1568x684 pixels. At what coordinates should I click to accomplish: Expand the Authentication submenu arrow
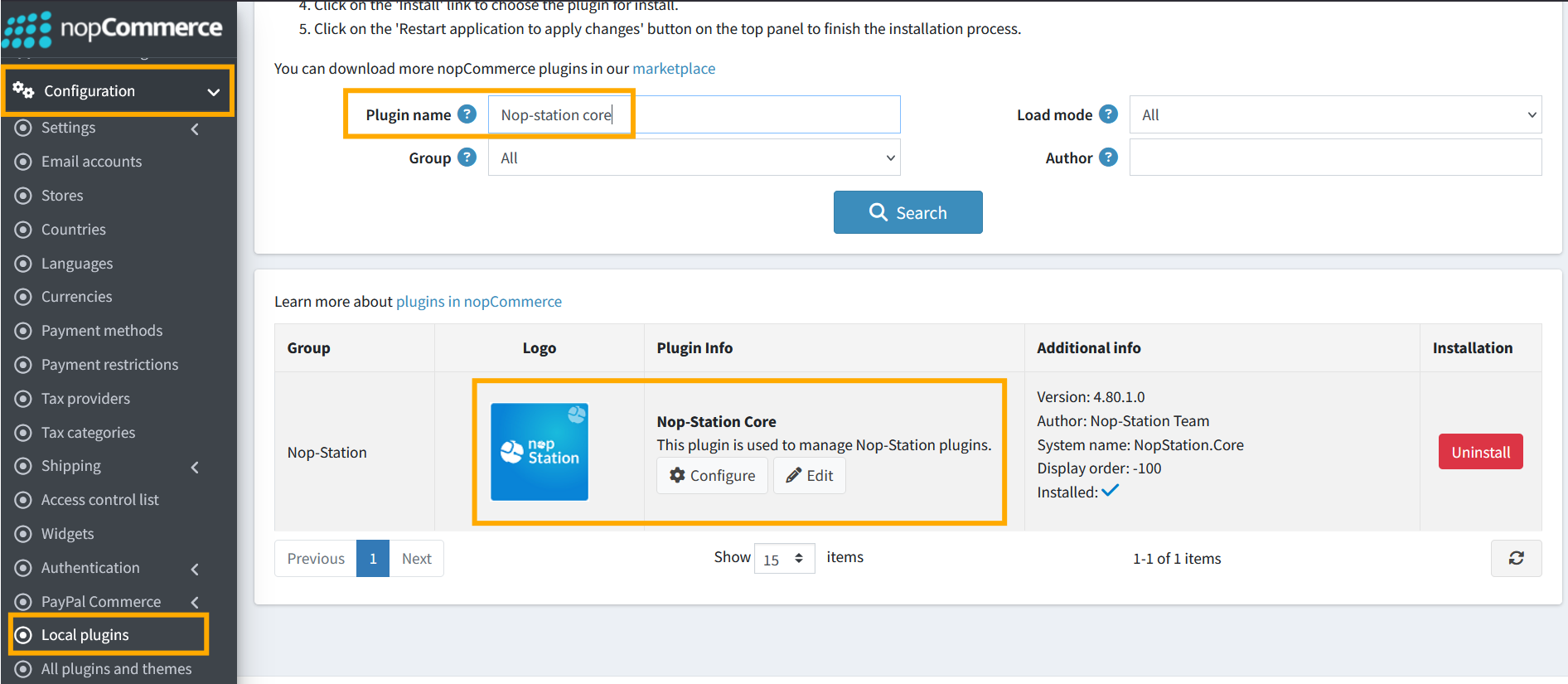(196, 569)
